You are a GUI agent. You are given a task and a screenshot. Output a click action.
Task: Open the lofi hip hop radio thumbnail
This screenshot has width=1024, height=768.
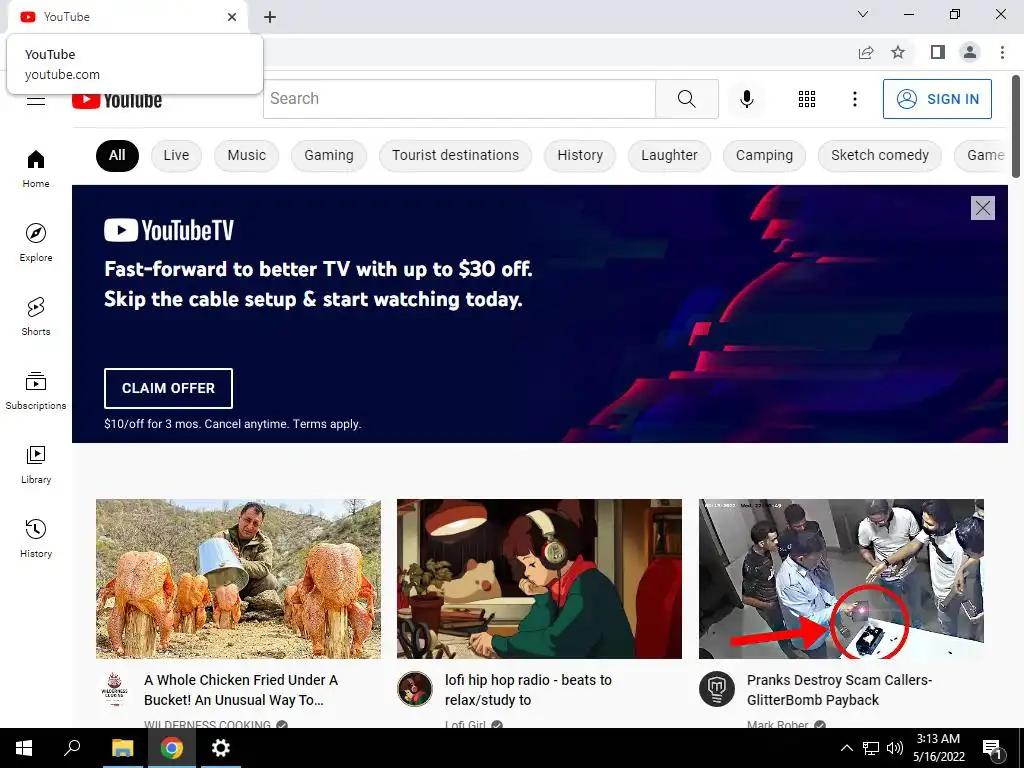pos(539,579)
